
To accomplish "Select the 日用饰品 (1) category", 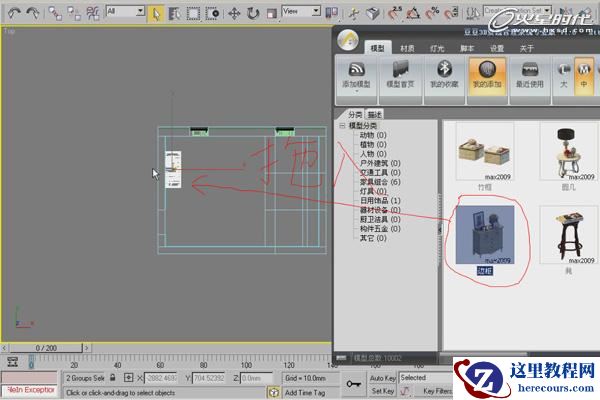I will (x=380, y=201).
